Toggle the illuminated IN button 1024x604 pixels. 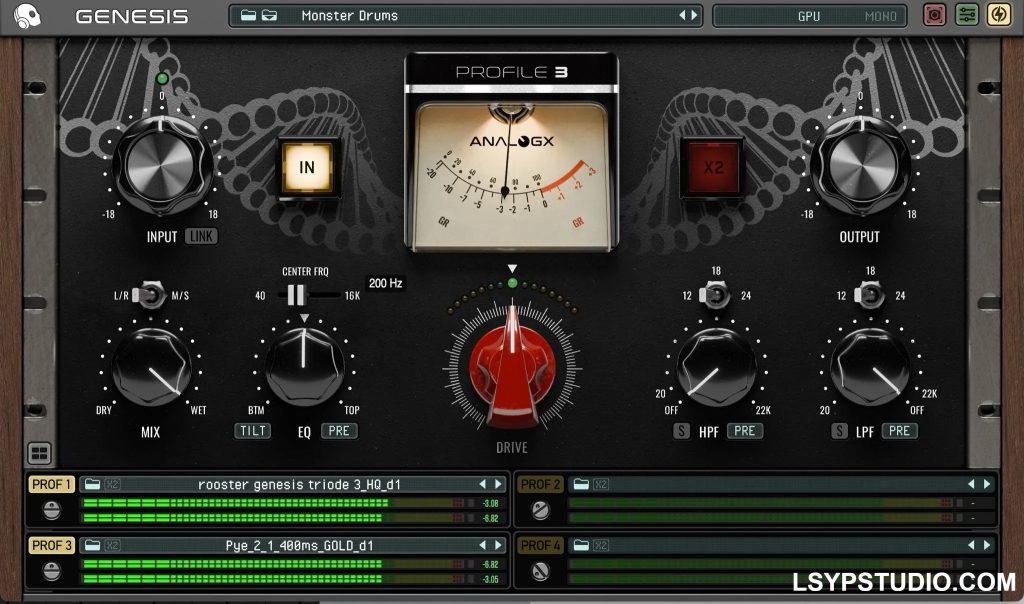[x=307, y=167]
